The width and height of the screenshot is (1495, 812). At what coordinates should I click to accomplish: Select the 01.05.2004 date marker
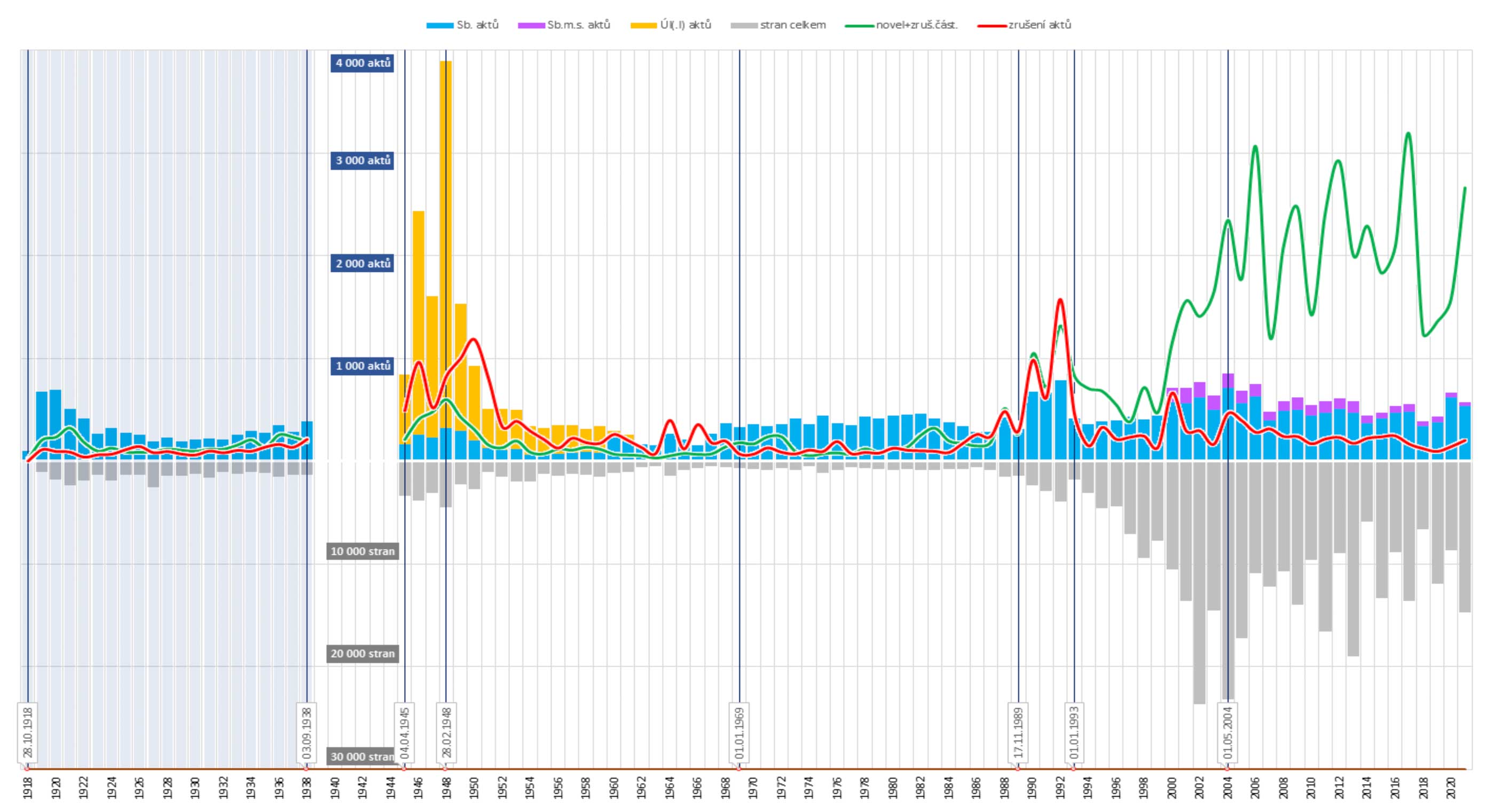[x=1228, y=732]
